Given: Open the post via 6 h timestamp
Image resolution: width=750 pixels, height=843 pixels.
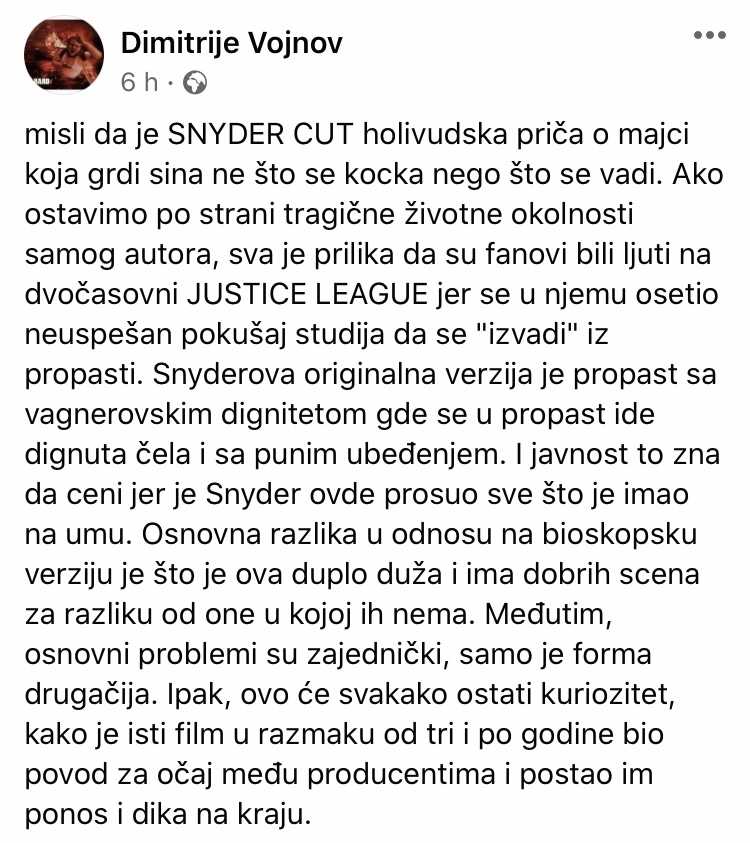Looking at the screenshot, I should (140, 83).
